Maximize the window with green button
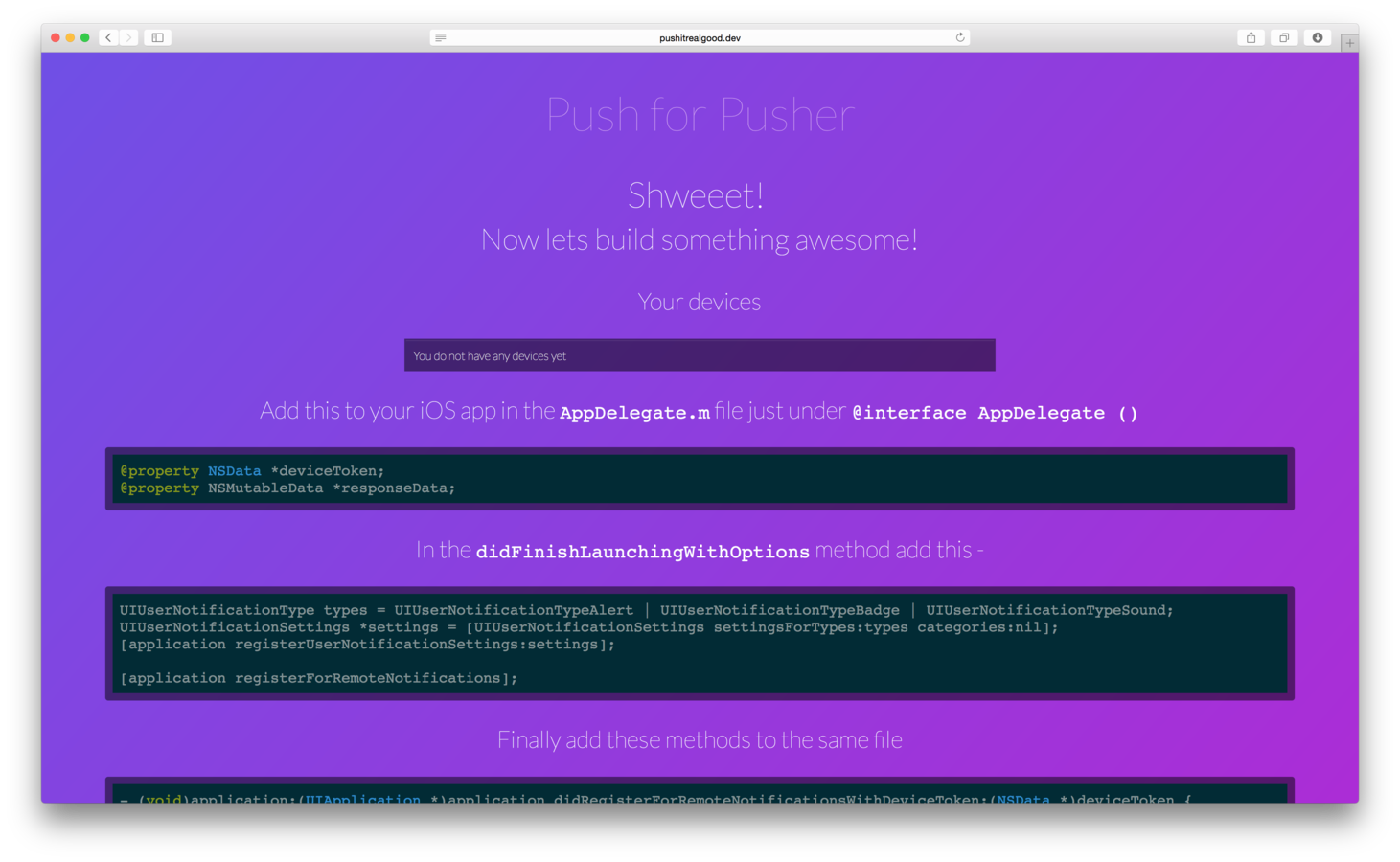1400x862 pixels. [x=85, y=37]
